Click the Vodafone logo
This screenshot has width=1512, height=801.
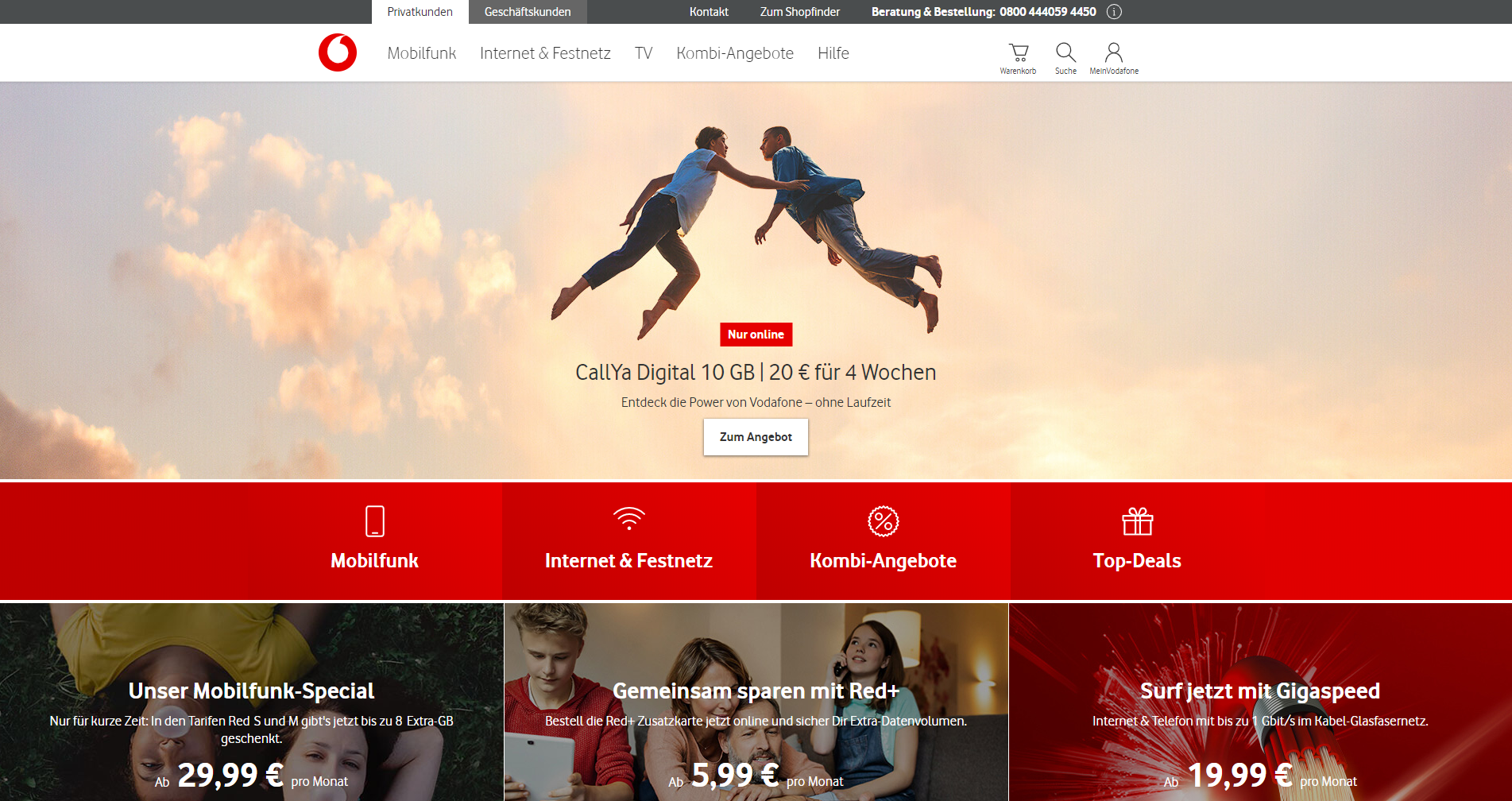pyautogui.click(x=338, y=53)
